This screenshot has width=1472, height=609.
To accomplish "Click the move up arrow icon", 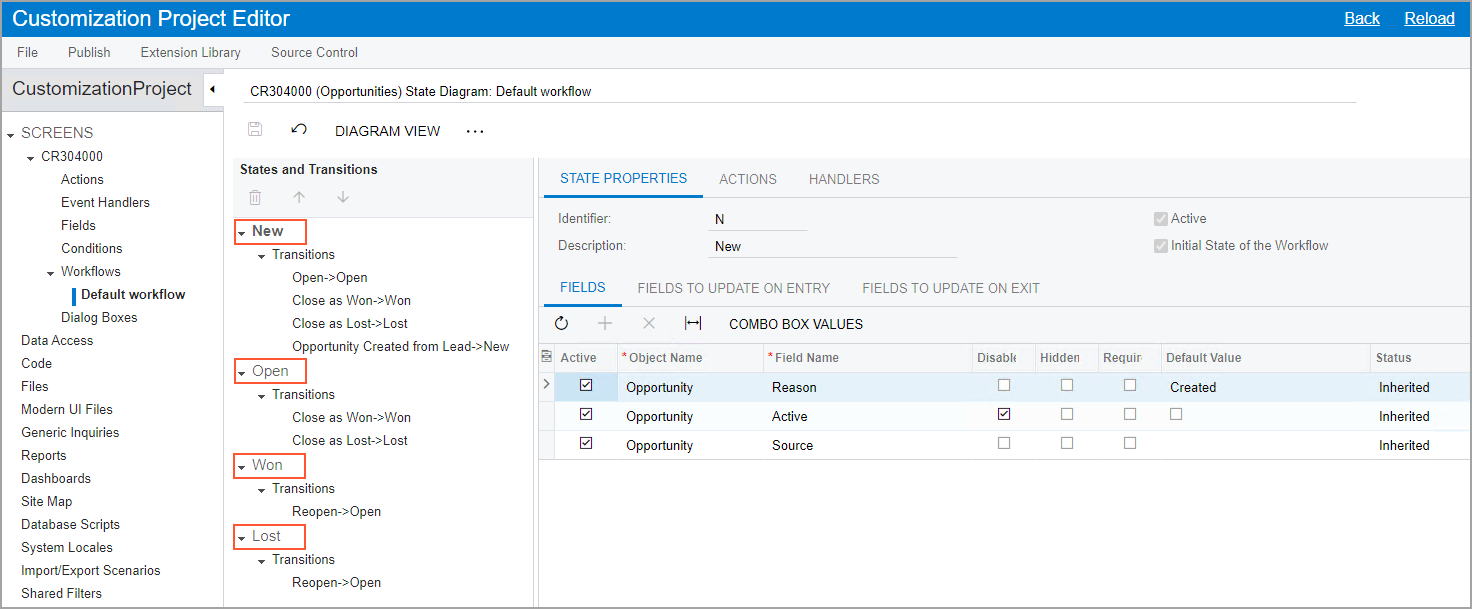I will click(x=299, y=198).
